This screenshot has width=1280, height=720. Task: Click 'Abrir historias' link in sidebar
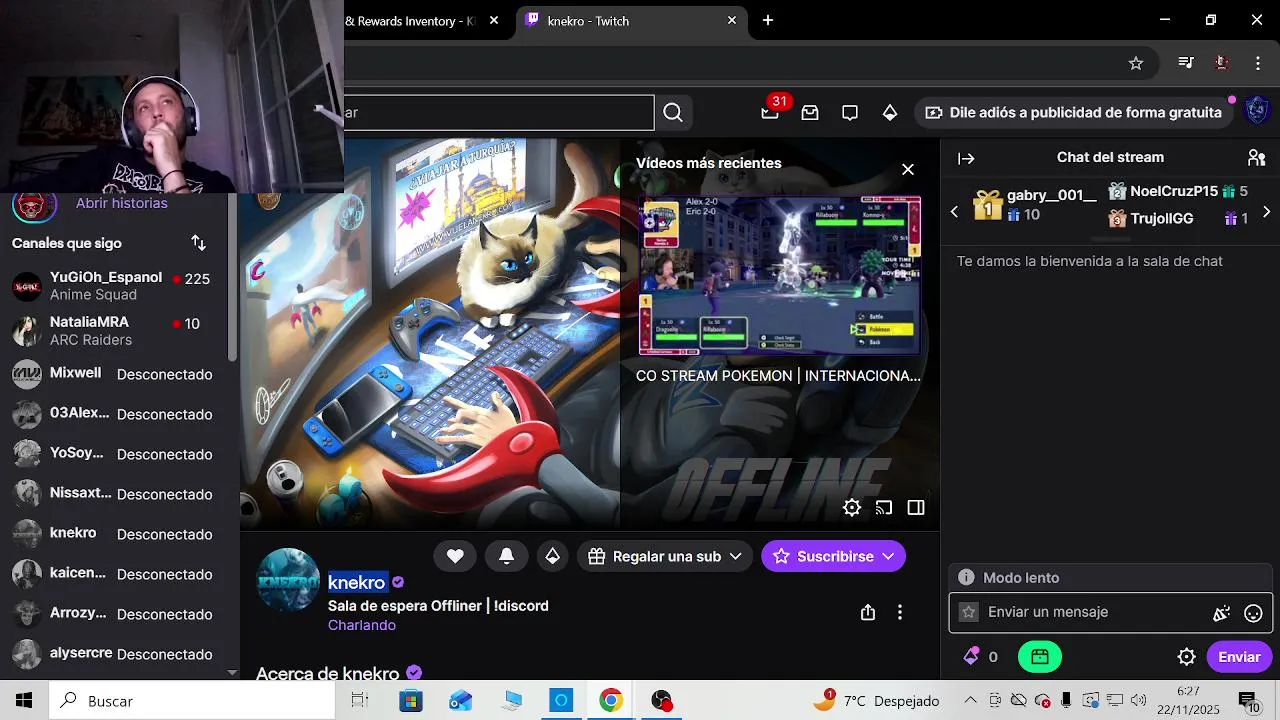pyautogui.click(x=121, y=203)
